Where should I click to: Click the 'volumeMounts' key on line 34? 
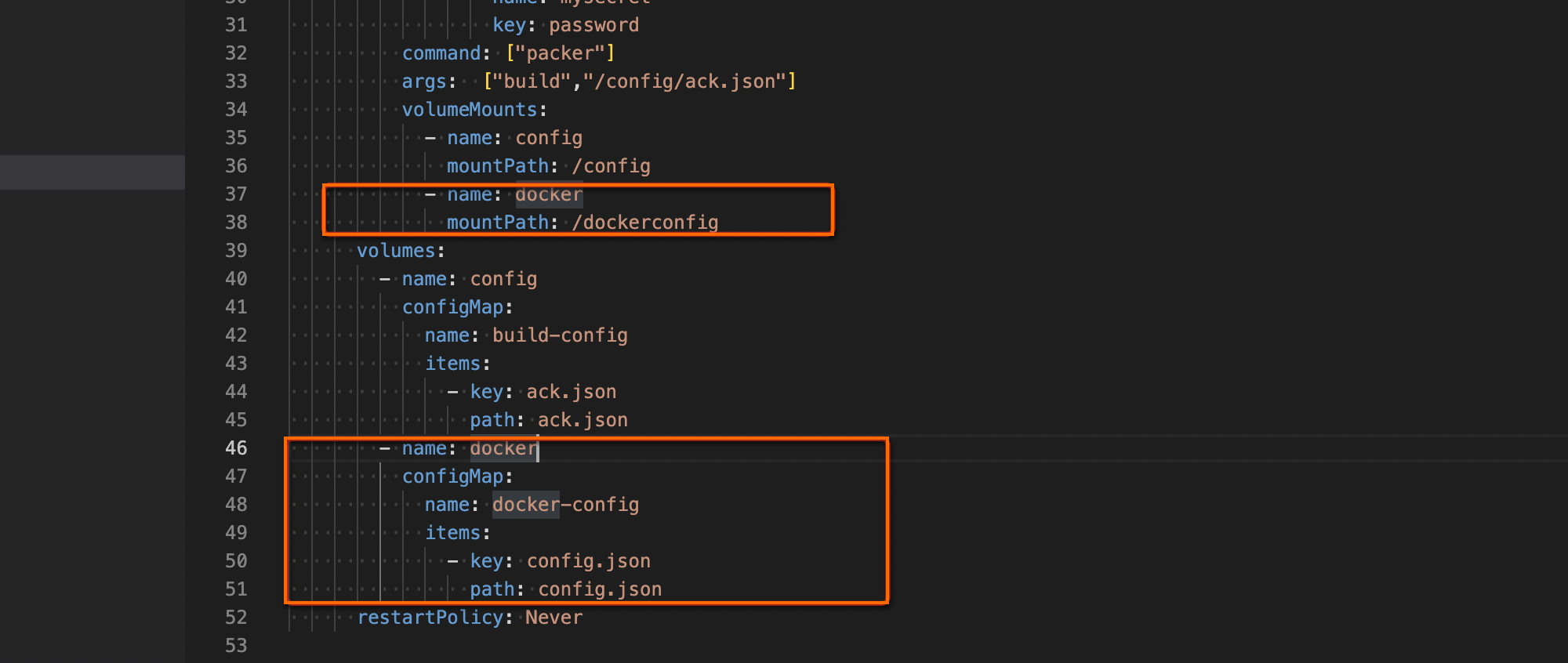[x=470, y=110]
